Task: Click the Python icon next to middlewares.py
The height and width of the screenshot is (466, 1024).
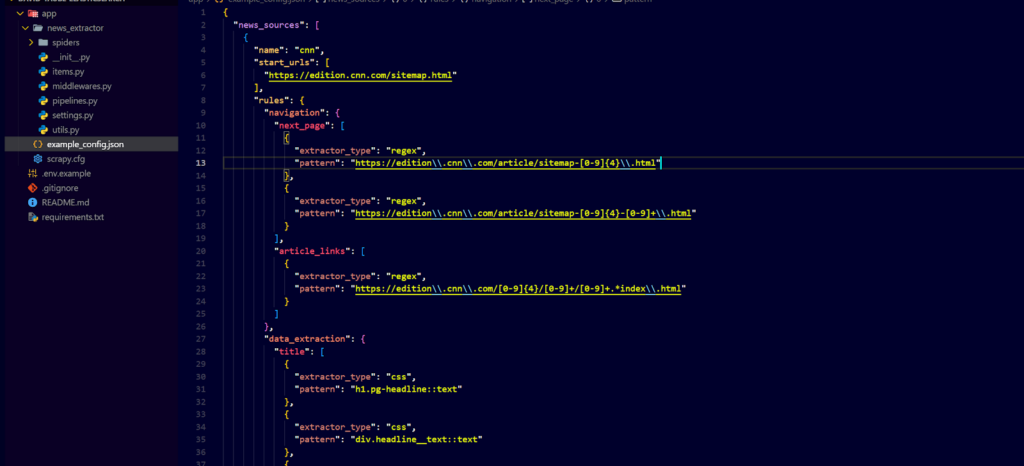Action: click(x=43, y=87)
